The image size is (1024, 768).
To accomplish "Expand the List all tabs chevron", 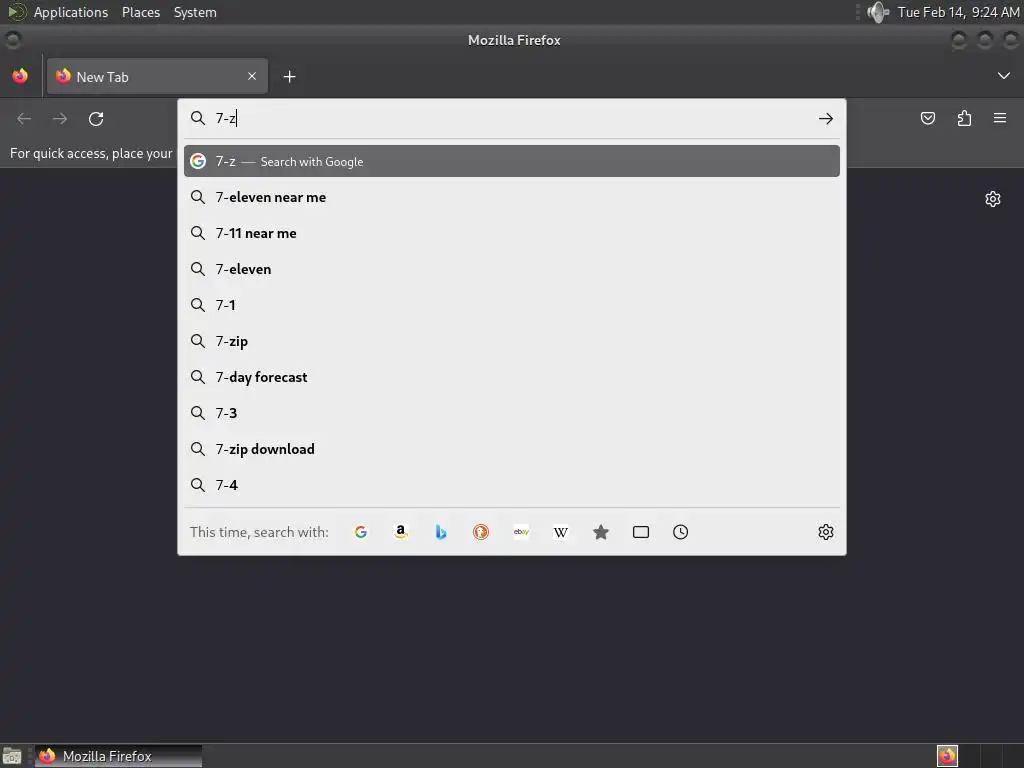I will [1004, 76].
